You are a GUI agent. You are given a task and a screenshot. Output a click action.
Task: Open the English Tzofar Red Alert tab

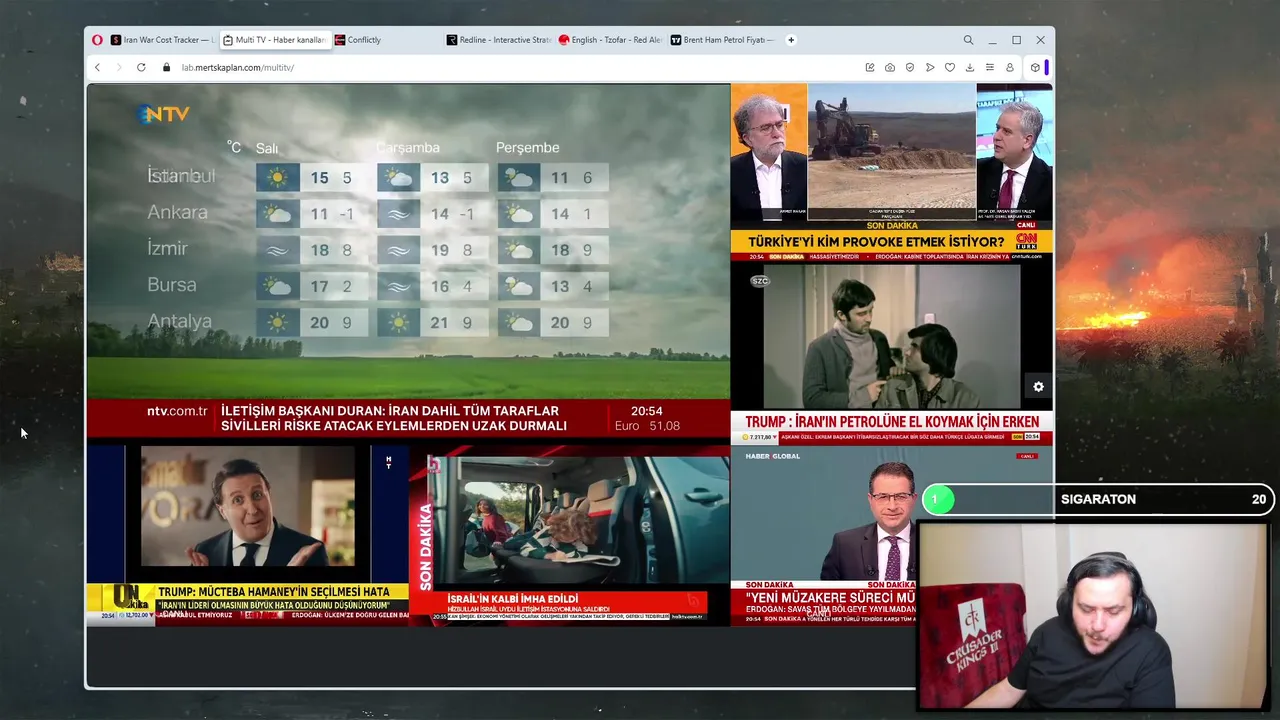tap(610, 40)
